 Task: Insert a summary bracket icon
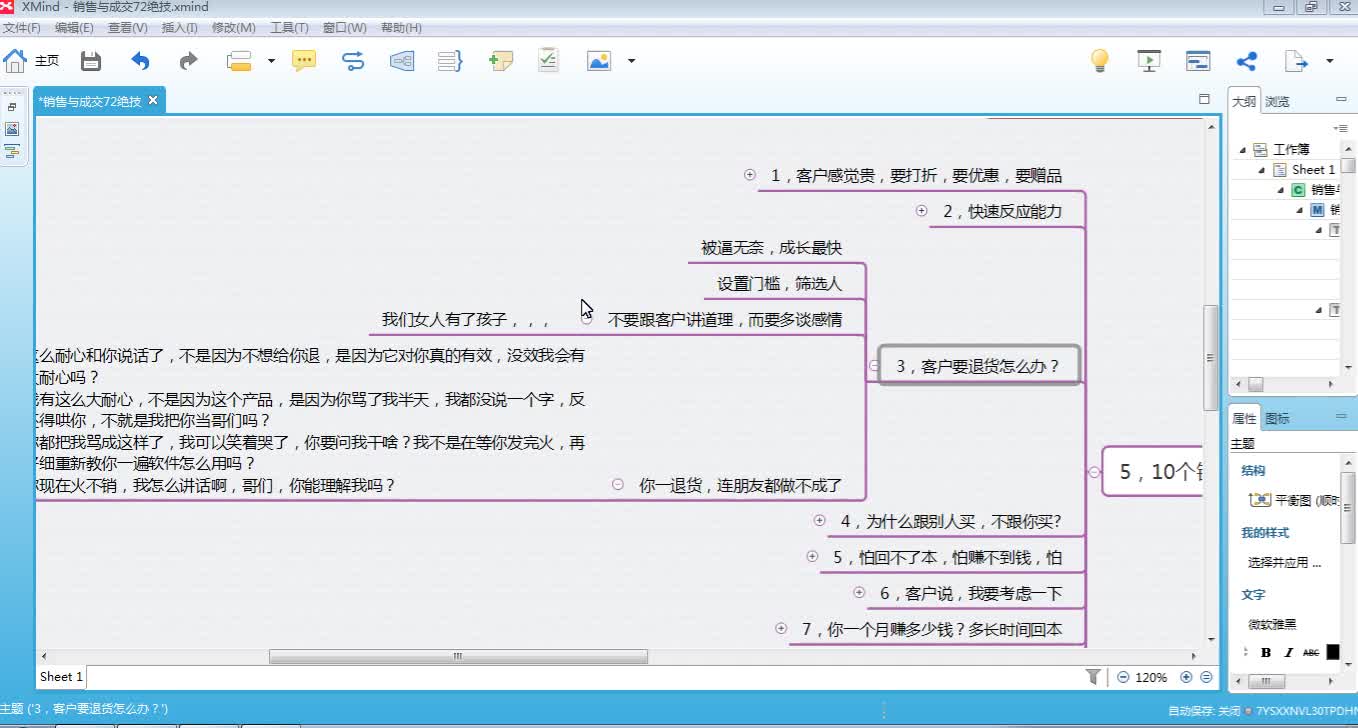pos(450,61)
